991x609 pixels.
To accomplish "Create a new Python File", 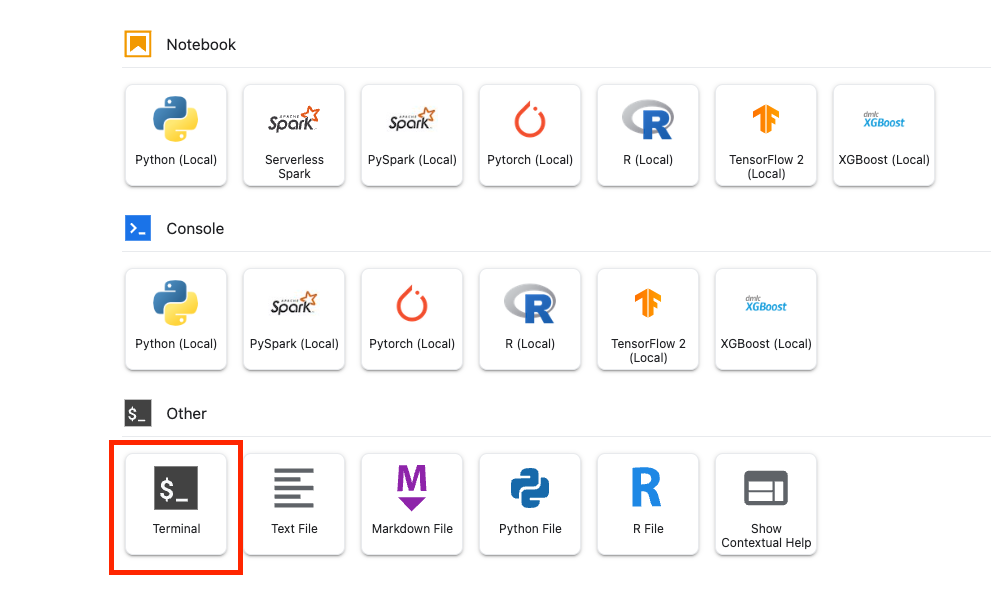I will click(530, 504).
